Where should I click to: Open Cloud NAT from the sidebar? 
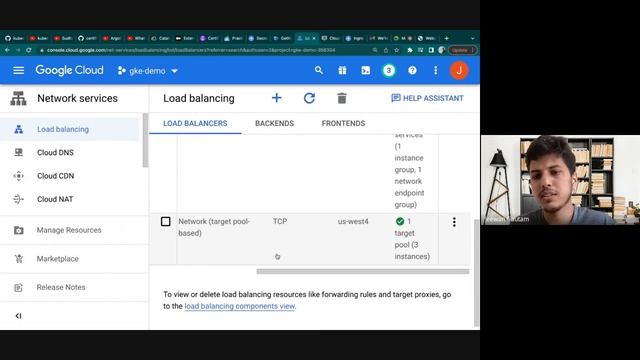click(x=55, y=199)
